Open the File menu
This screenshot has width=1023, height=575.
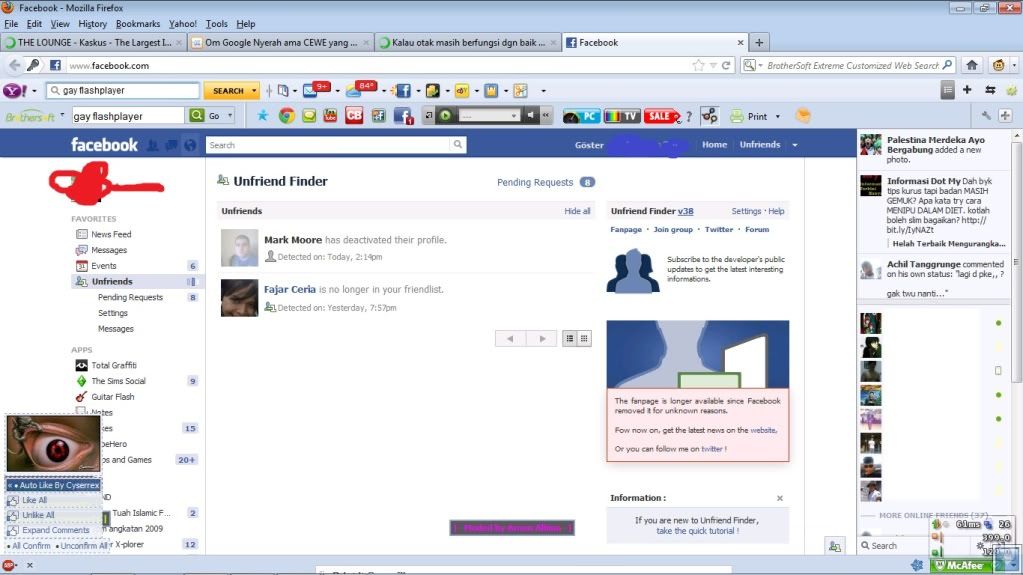point(11,23)
